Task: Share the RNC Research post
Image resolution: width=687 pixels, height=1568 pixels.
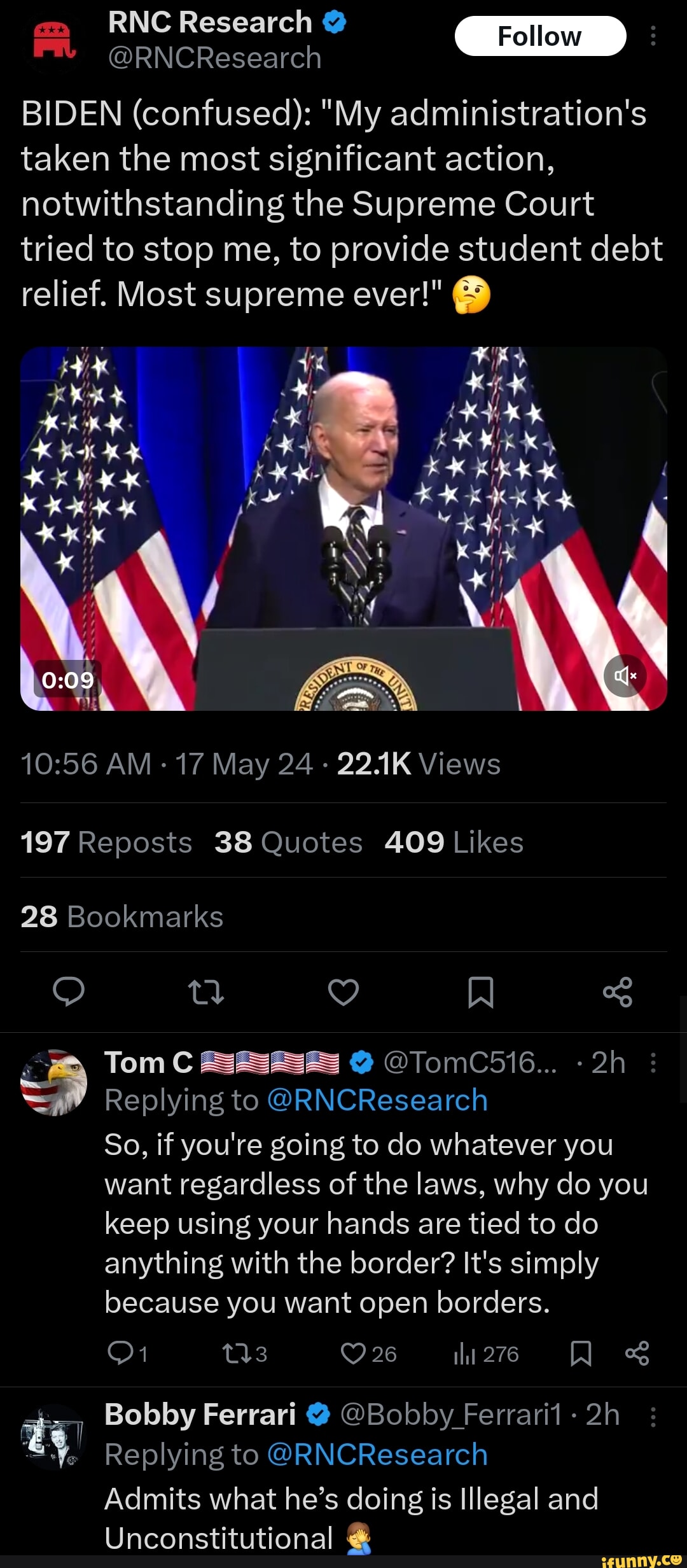Action: tap(618, 991)
